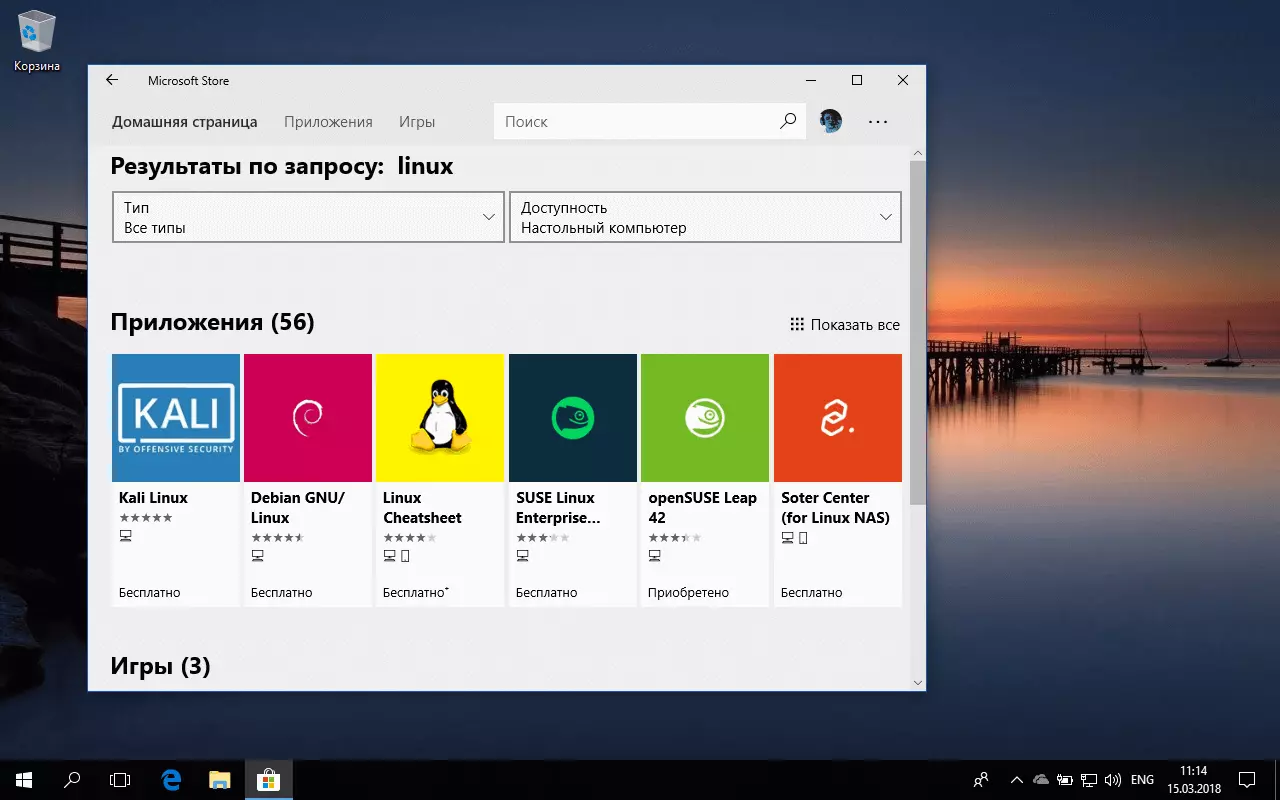
Task: Click the openSUSE Leap 42 app name
Action: click(702, 508)
